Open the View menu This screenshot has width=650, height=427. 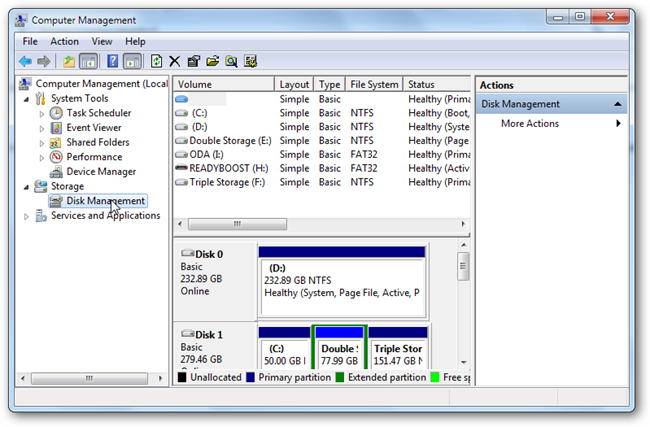coord(102,41)
